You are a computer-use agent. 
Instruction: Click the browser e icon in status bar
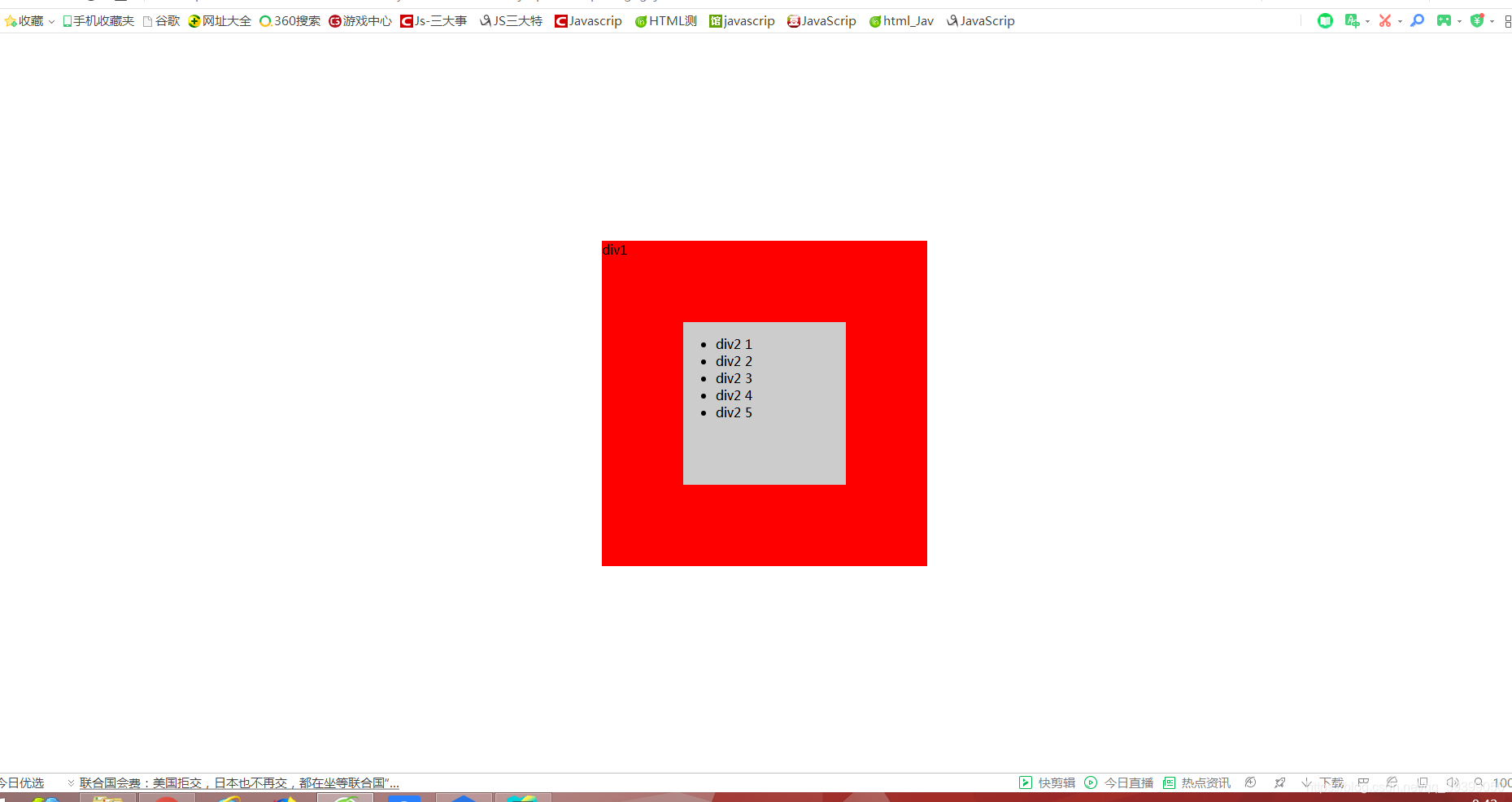click(1392, 782)
